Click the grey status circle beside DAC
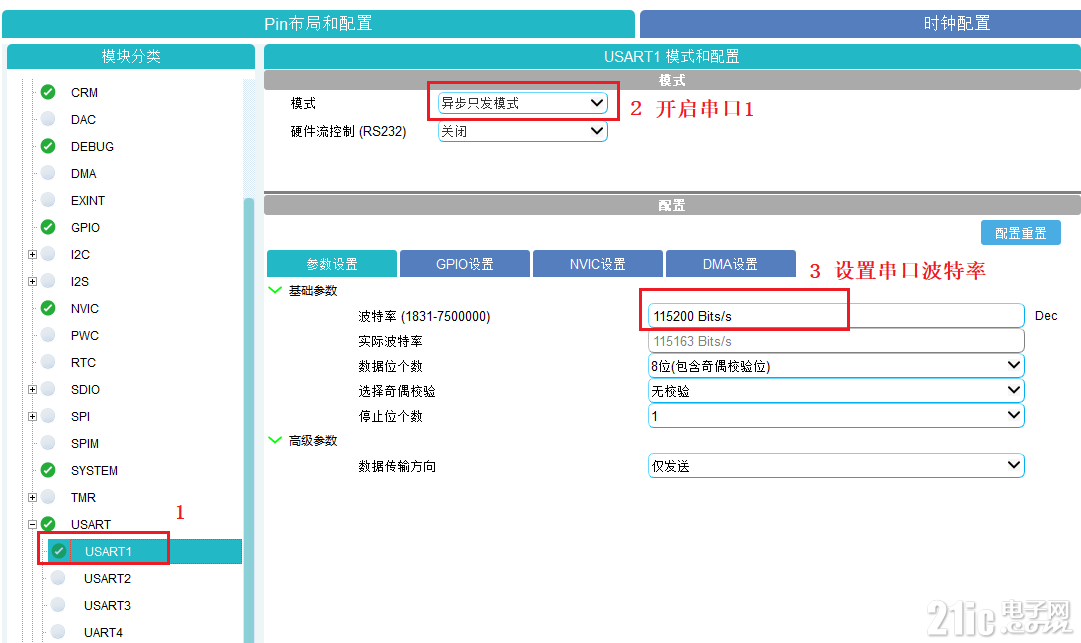The image size is (1081, 643). click(x=48, y=119)
